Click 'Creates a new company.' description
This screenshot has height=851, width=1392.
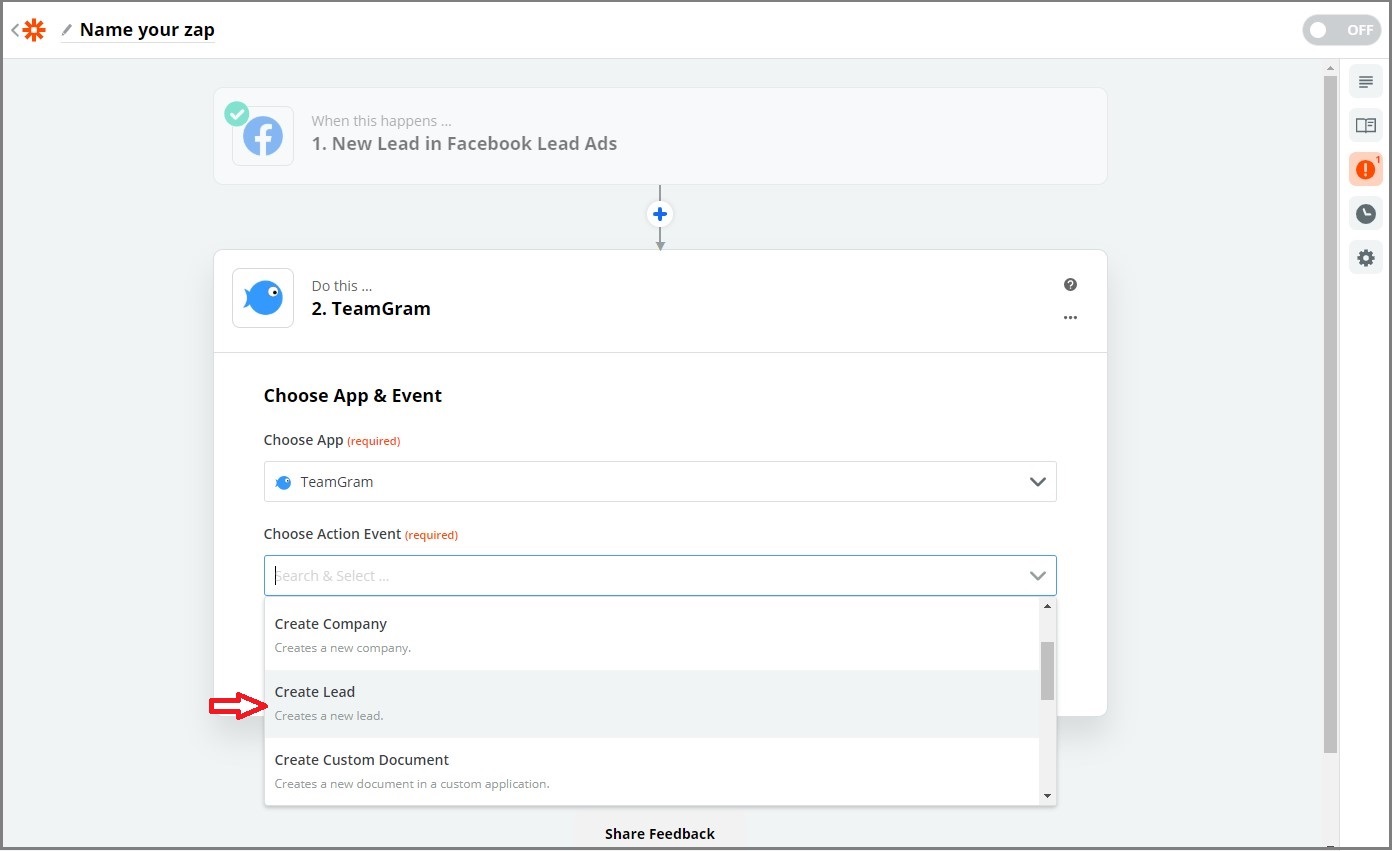pyautogui.click(x=343, y=648)
